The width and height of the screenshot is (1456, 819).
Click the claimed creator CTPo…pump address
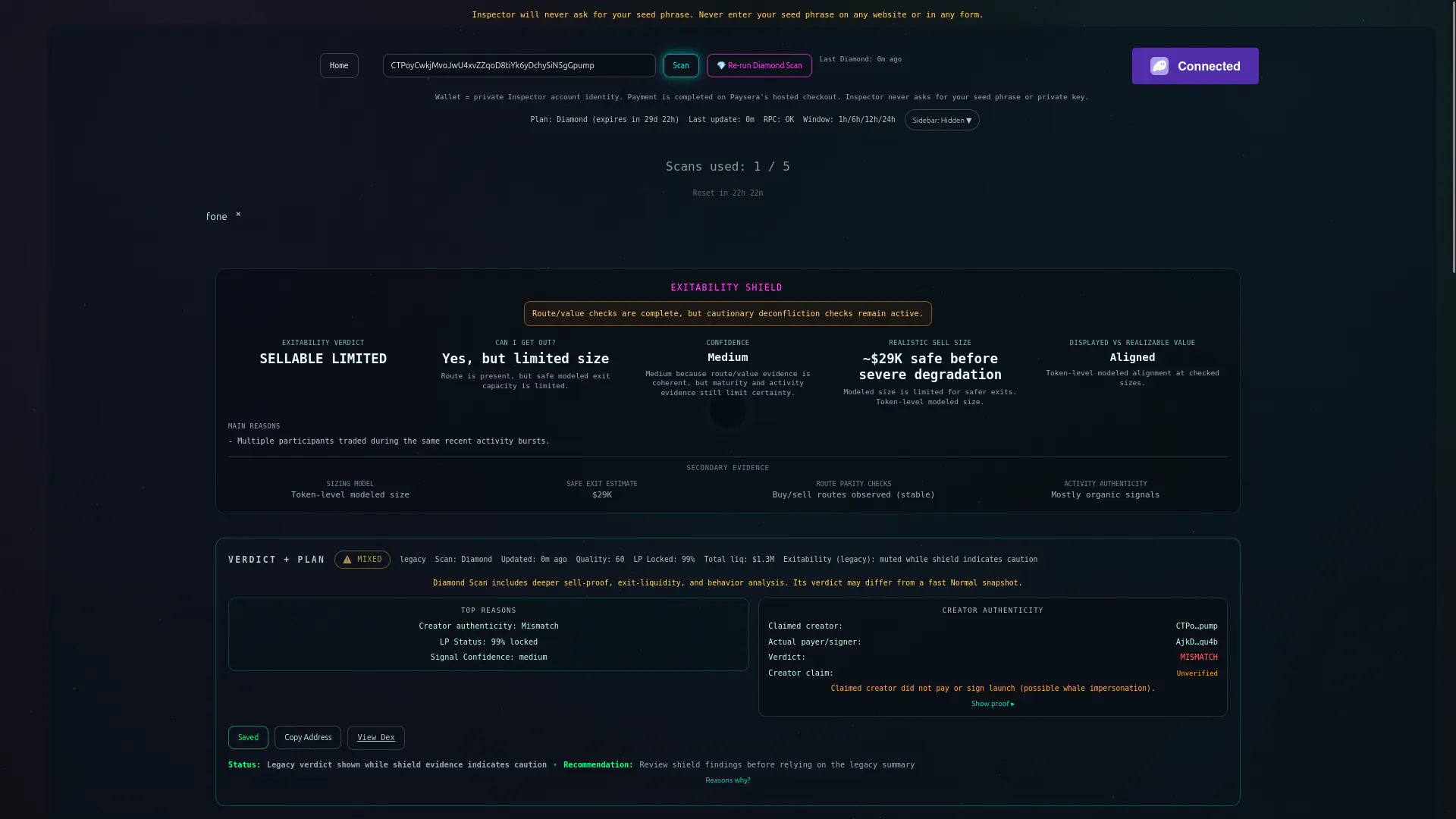1197,626
